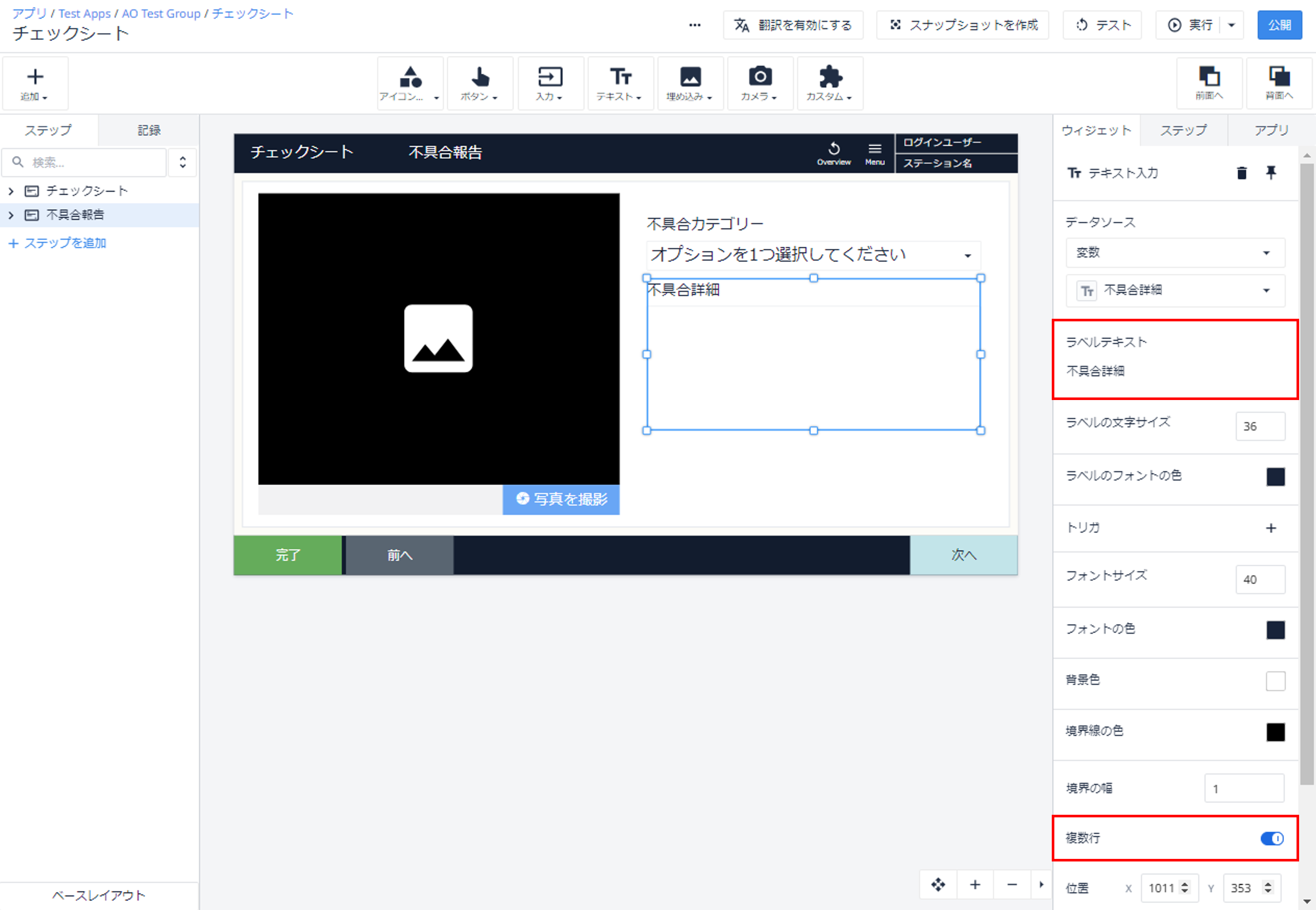Image resolution: width=1316 pixels, height=910 pixels.
Task: Zoom in the canvas with plus
Action: pyautogui.click(x=975, y=884)
